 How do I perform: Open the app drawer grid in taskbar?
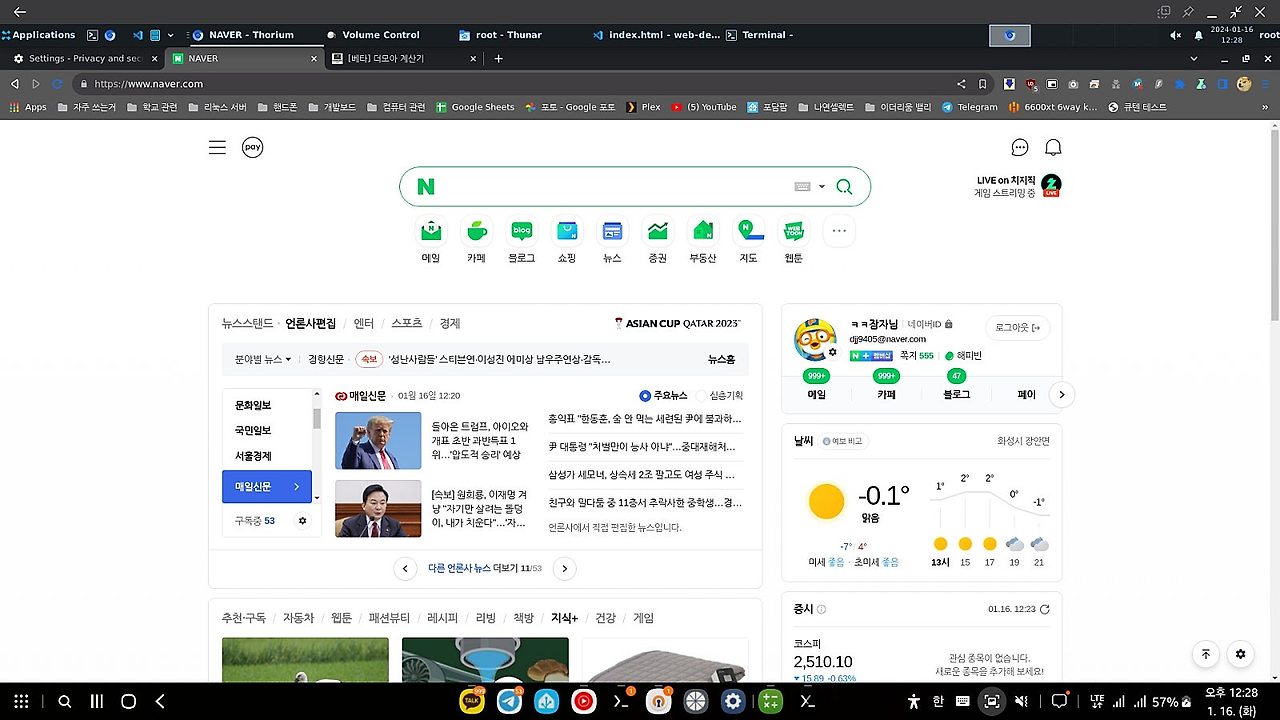pyautogui.click(x=21, y=702)
